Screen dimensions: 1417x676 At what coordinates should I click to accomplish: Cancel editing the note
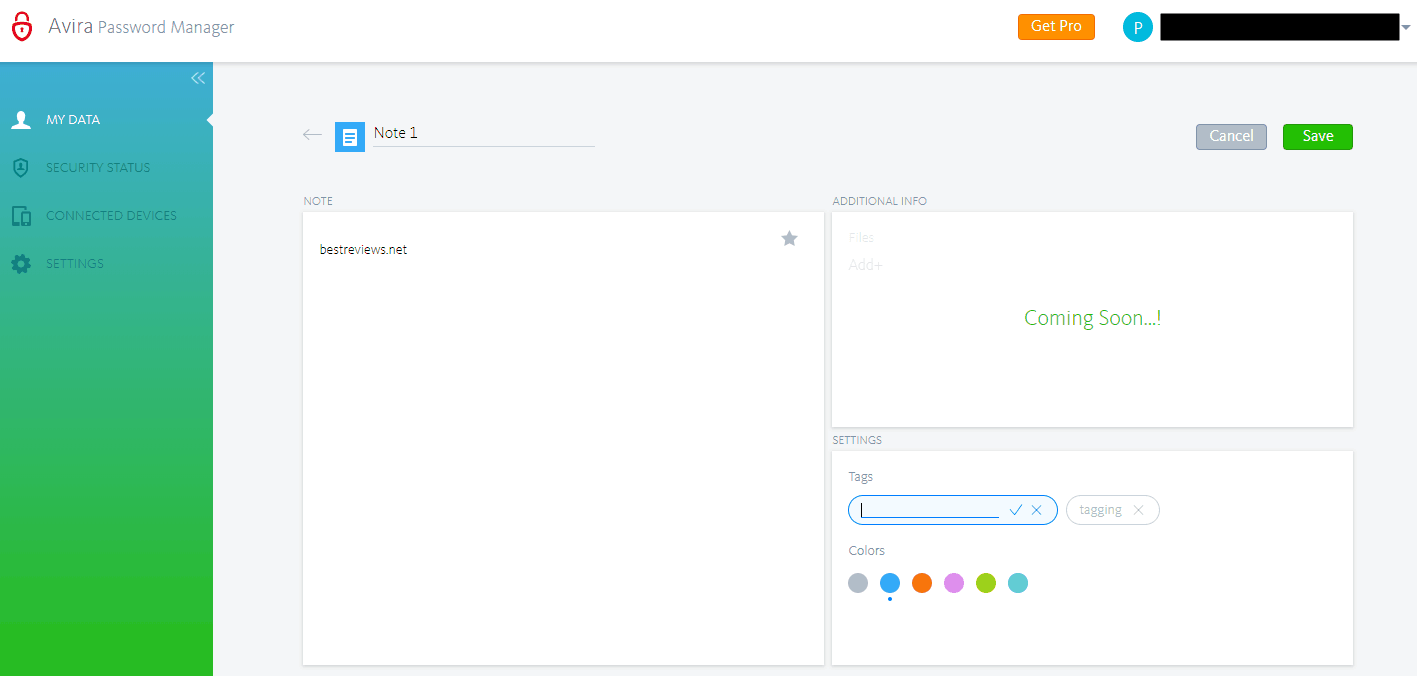pyautogui.click(x=1231, y=136)
